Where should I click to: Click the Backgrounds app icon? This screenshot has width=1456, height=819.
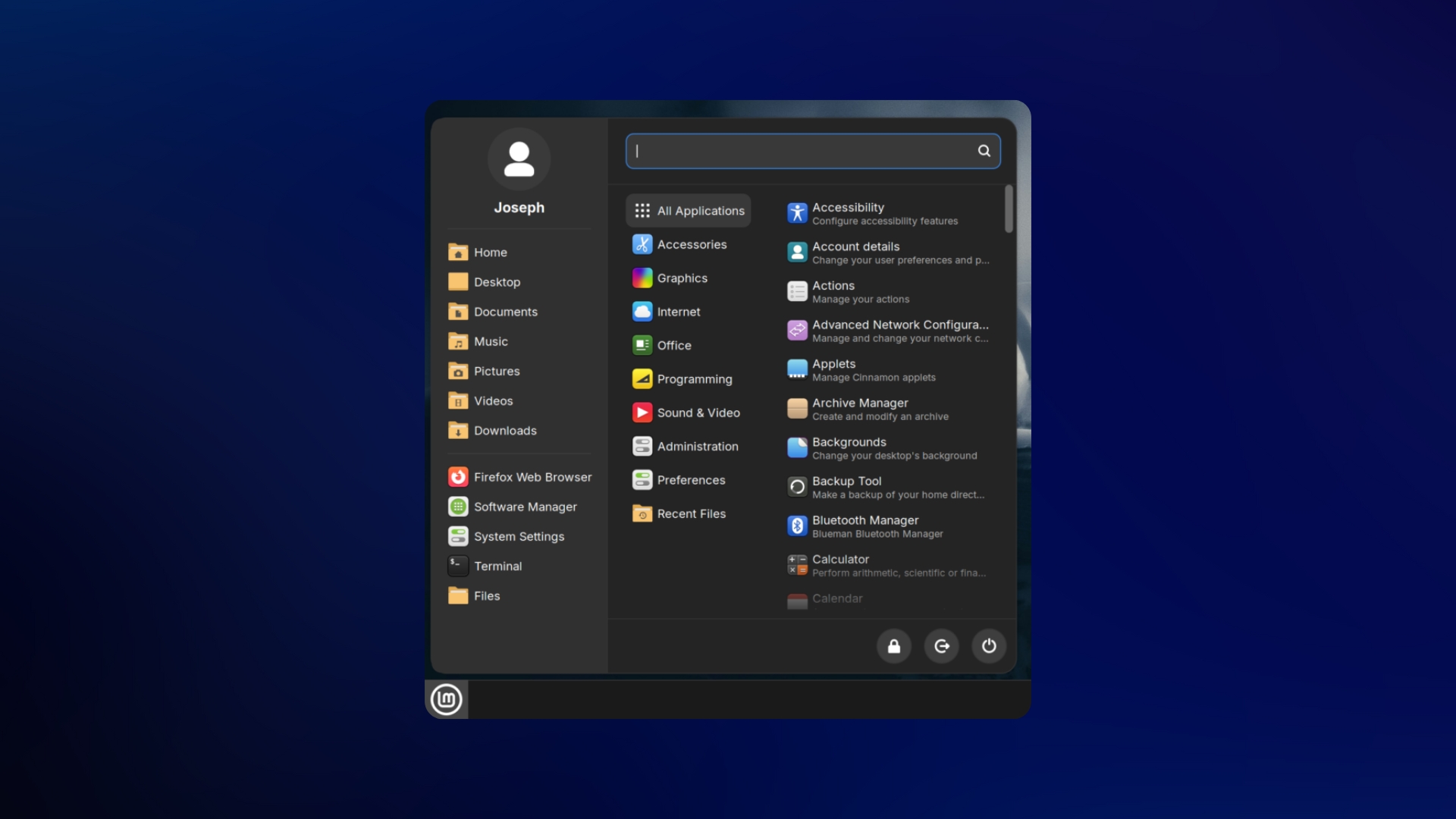click(x=797, y=447)
